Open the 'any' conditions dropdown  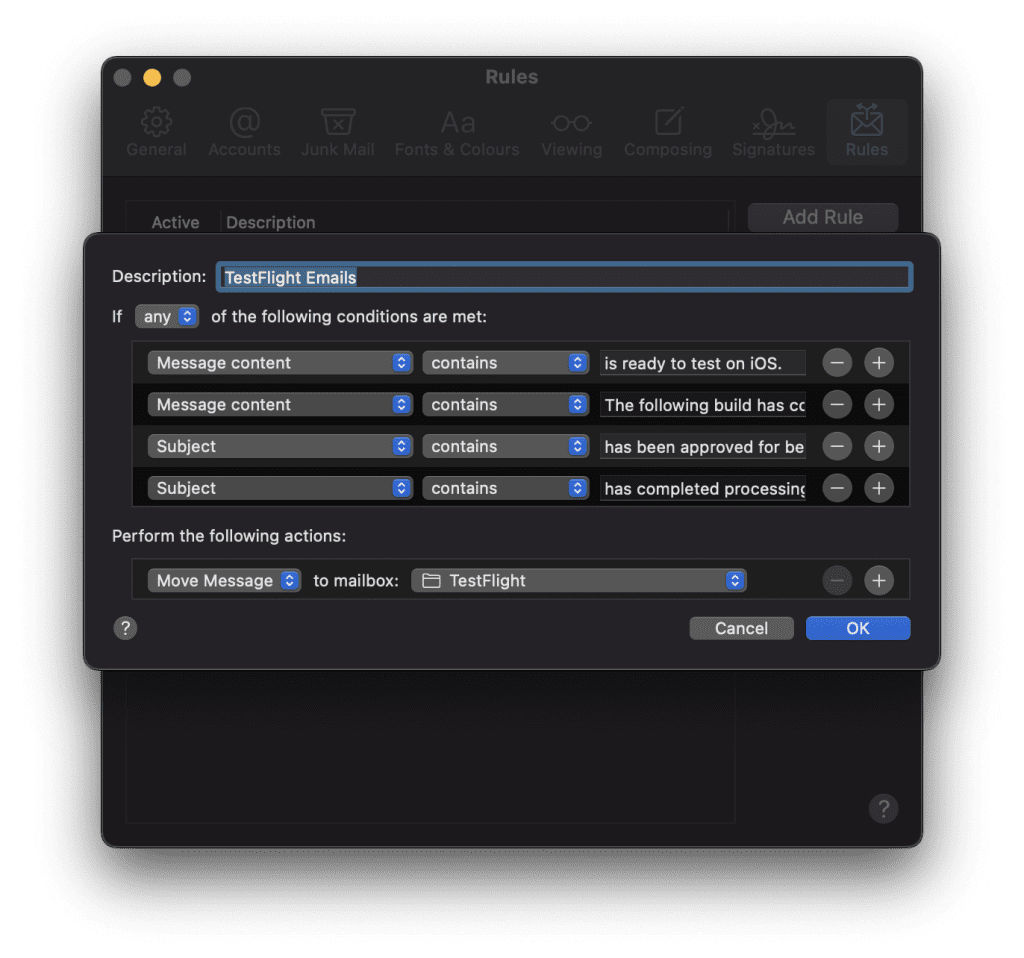coord(167,317)
